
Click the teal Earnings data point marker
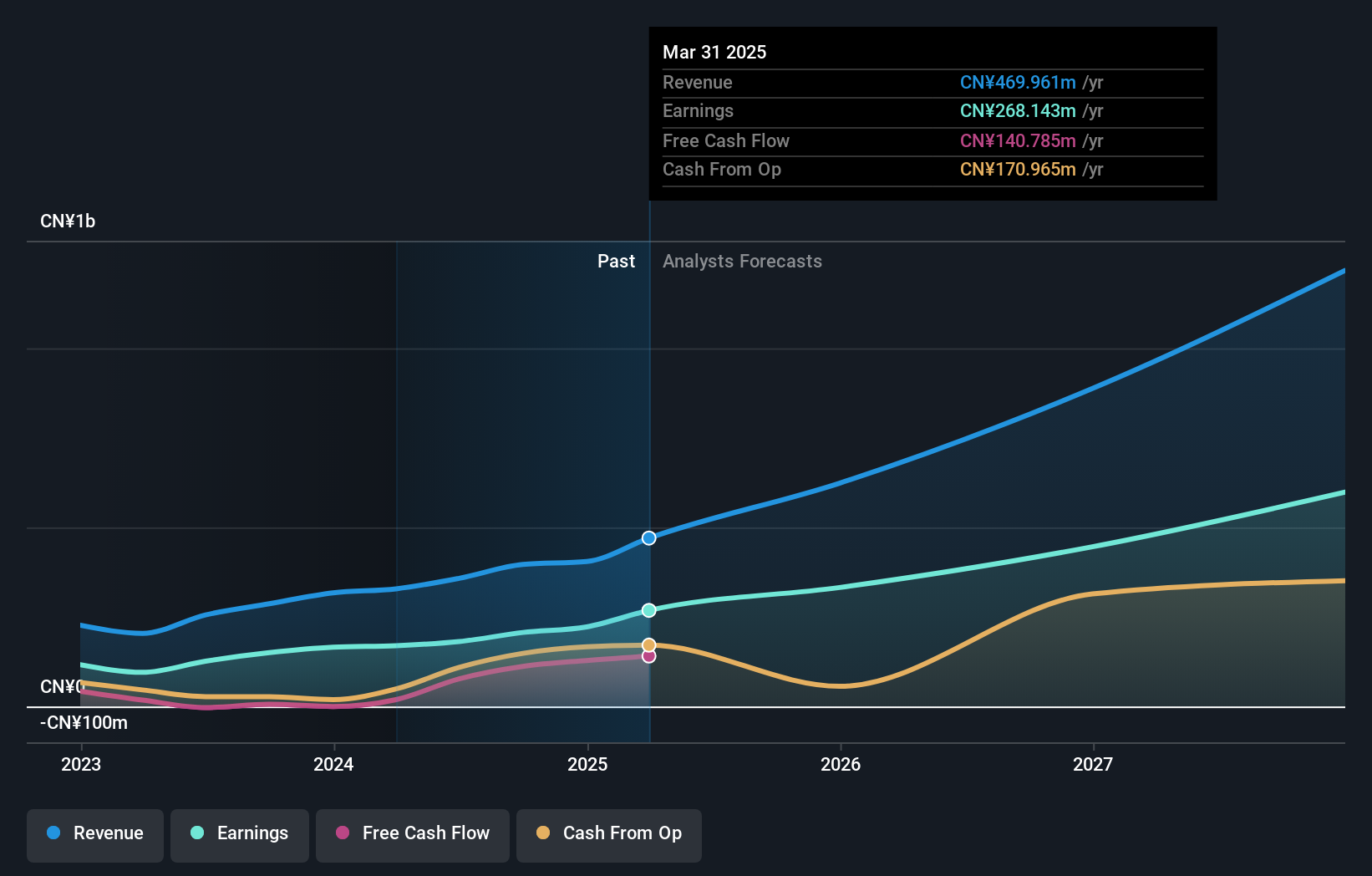pyautogui.click(x=649, y=611)
